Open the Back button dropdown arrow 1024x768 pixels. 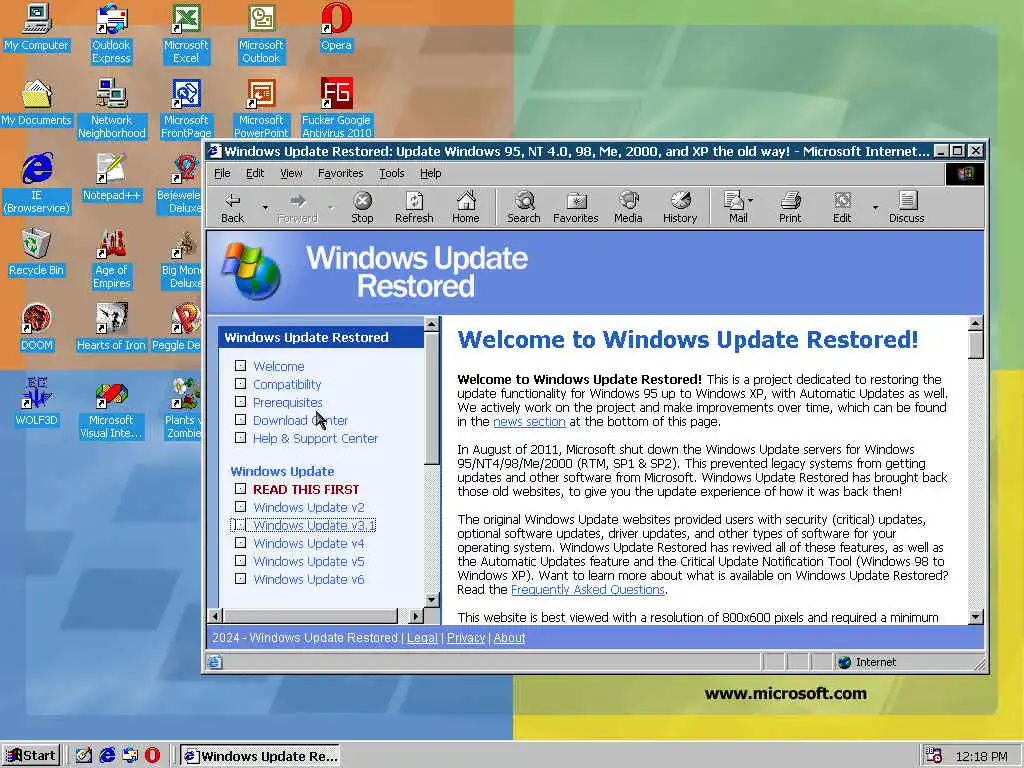pos(265,208)
